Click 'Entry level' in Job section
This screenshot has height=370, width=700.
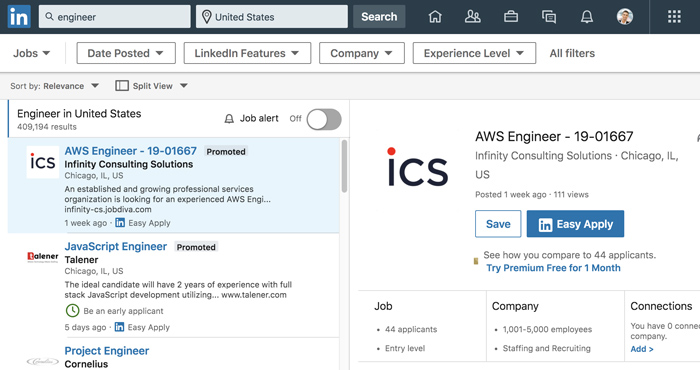405,348
